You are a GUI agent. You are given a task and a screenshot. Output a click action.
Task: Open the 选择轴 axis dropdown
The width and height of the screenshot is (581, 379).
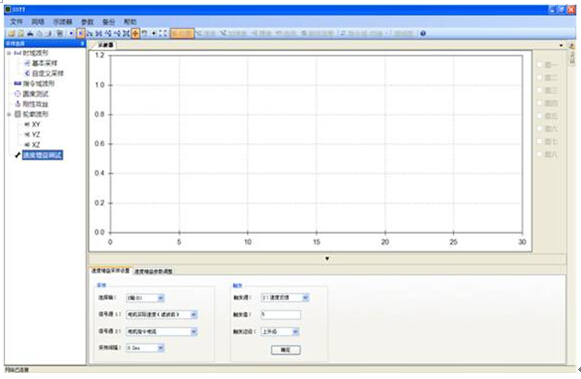coord(145,298)
